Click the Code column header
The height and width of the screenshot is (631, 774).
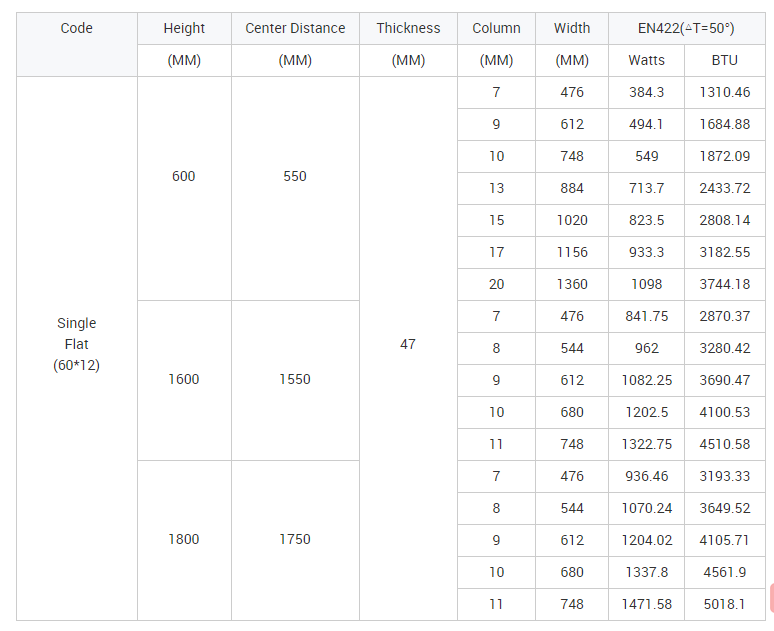pyautogui.click(x=77, y=44)
